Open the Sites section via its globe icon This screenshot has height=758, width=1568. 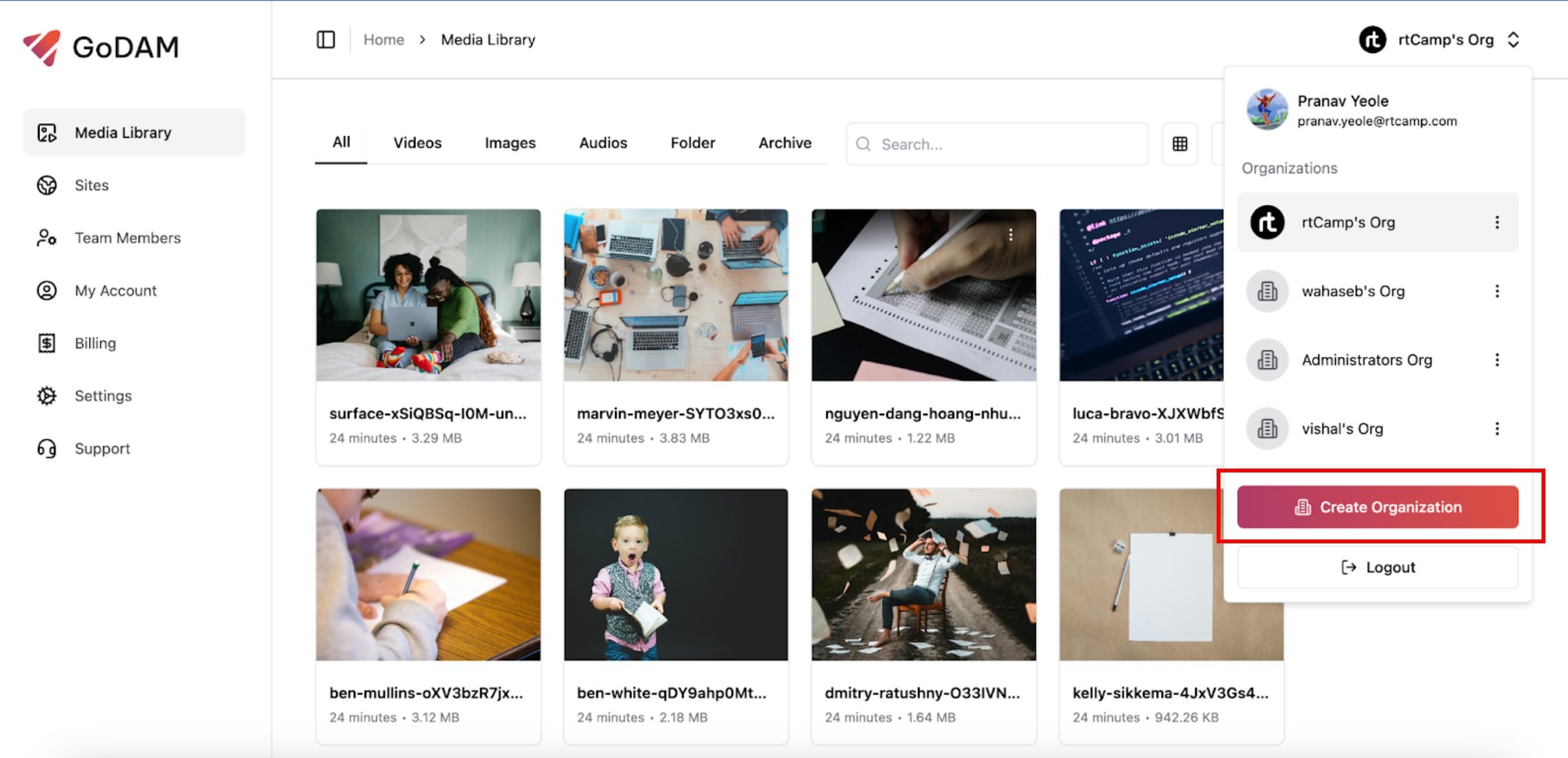click(46, 185)
